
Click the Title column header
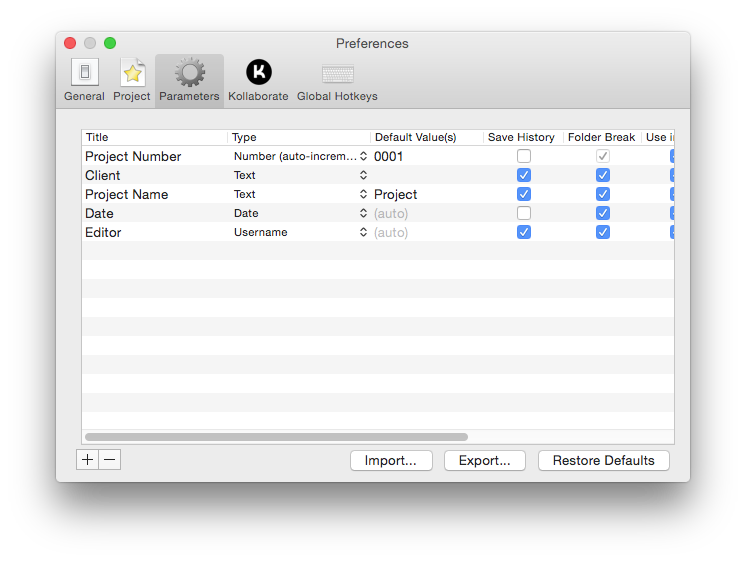pos(155,137)
